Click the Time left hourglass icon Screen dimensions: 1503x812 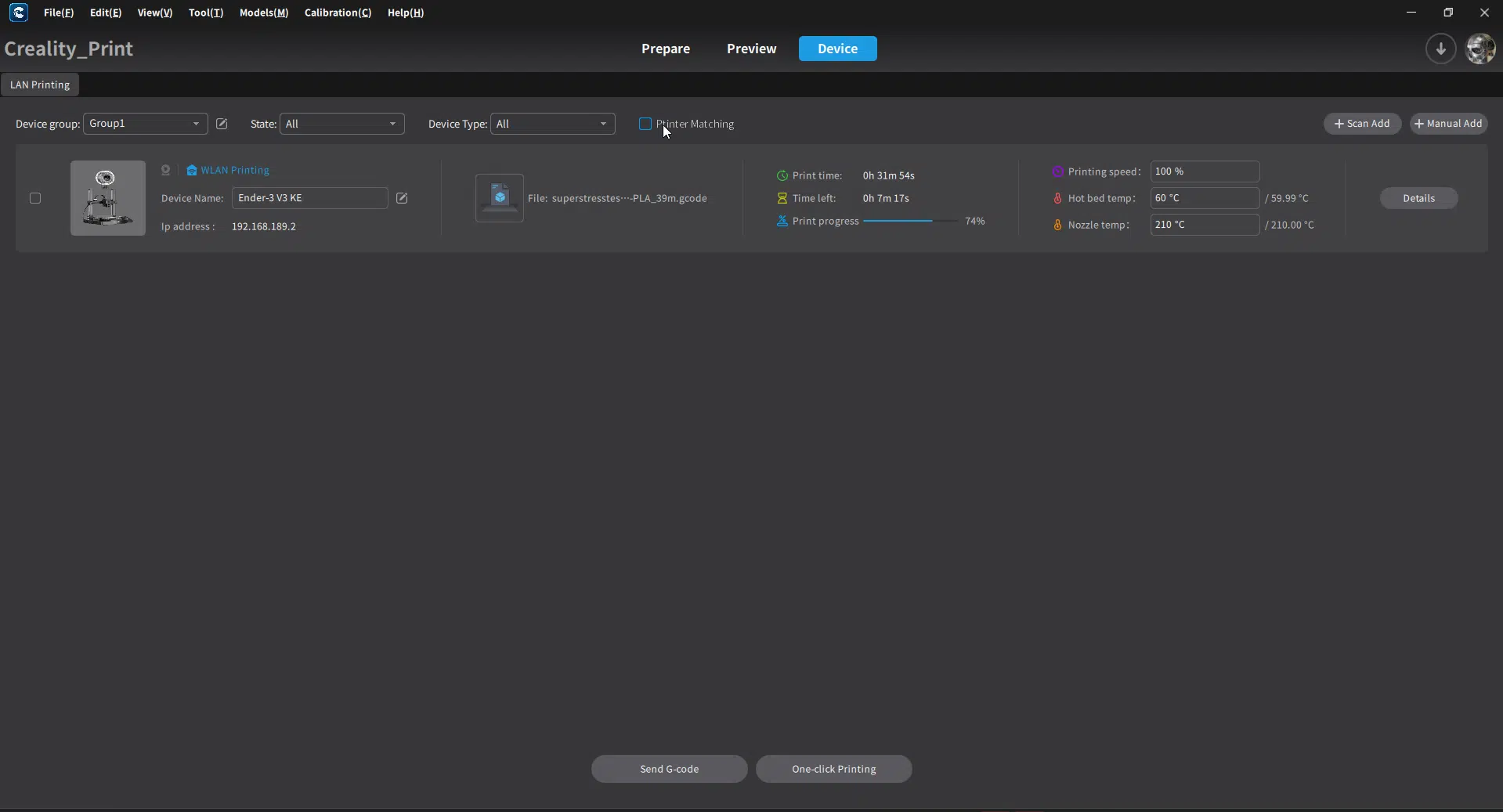[782, 198]
